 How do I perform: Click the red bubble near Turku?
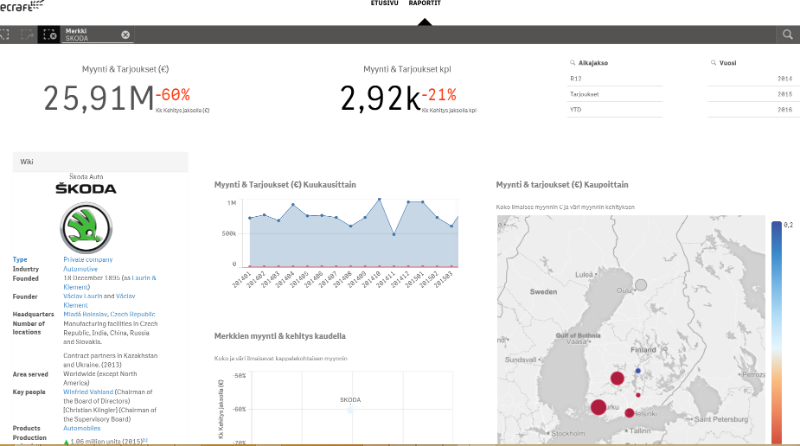click(x=598, y=407)
